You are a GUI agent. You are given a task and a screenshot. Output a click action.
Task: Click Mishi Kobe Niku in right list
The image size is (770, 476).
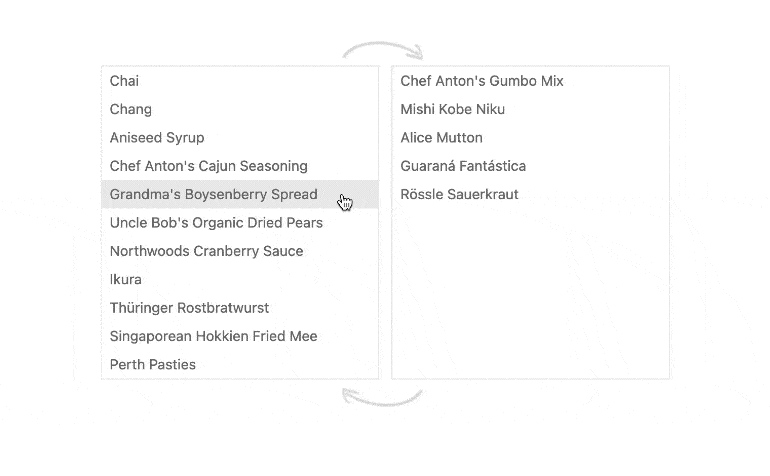pyautogui.click(x=453, y=109)
